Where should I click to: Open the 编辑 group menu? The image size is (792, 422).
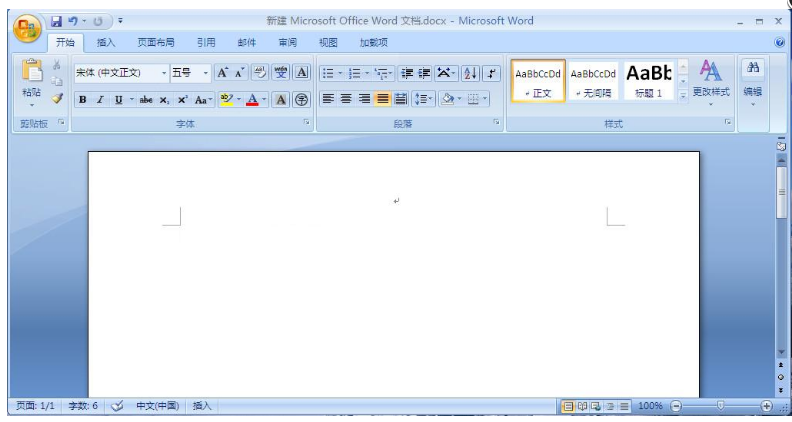point(753,83)
